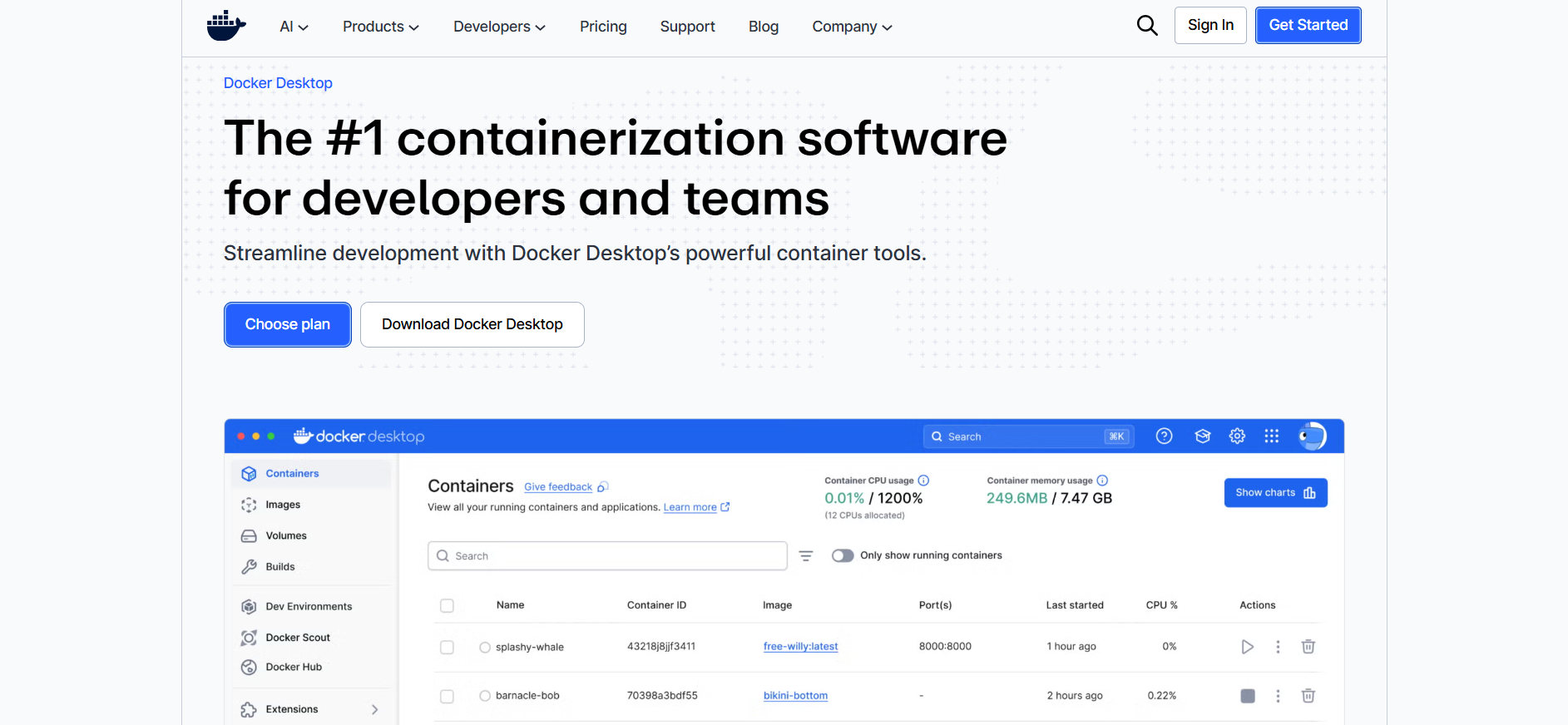This screenshot has width=1568, height=725.
Task: Check the barnacle-bob row checkbox
Action: (x=447, y=697)
